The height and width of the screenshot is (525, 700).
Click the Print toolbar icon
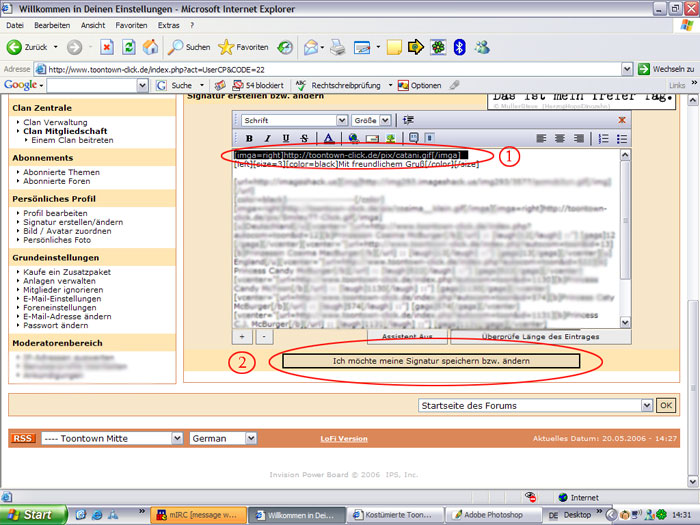(338, 47)
